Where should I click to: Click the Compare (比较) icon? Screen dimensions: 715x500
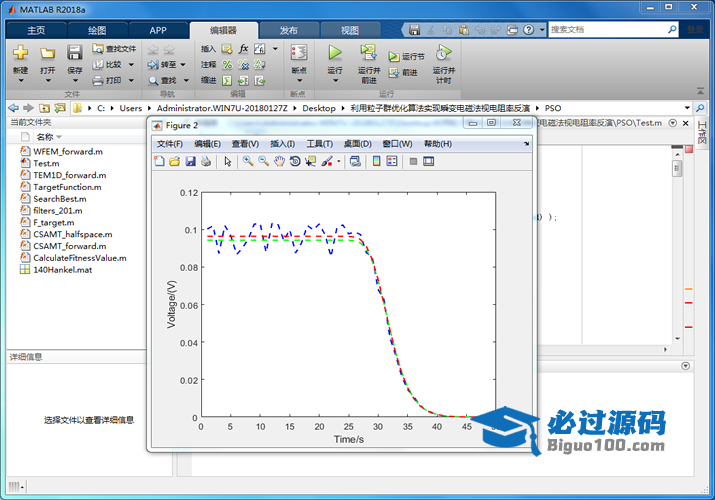click(x=98, y=65)
